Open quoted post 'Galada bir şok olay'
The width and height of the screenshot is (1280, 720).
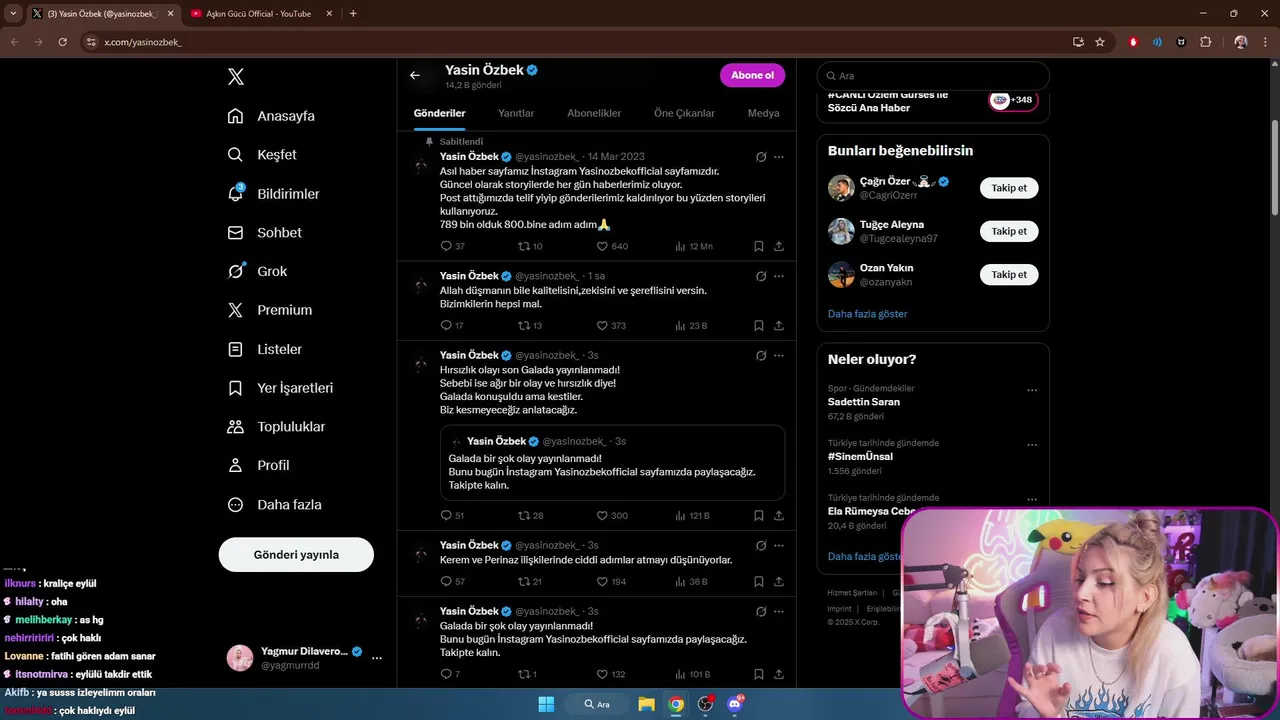[x=612, y=463]
